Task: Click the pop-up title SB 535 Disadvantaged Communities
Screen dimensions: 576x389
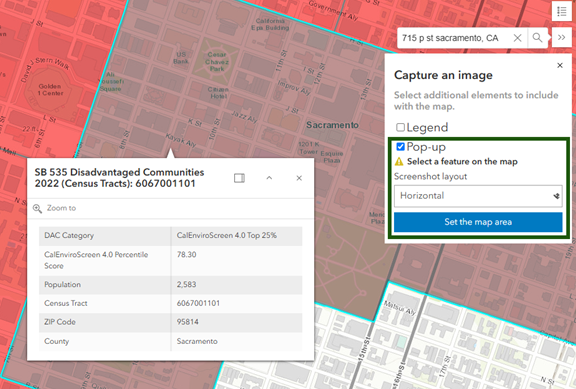Action: tap(119, 178)
